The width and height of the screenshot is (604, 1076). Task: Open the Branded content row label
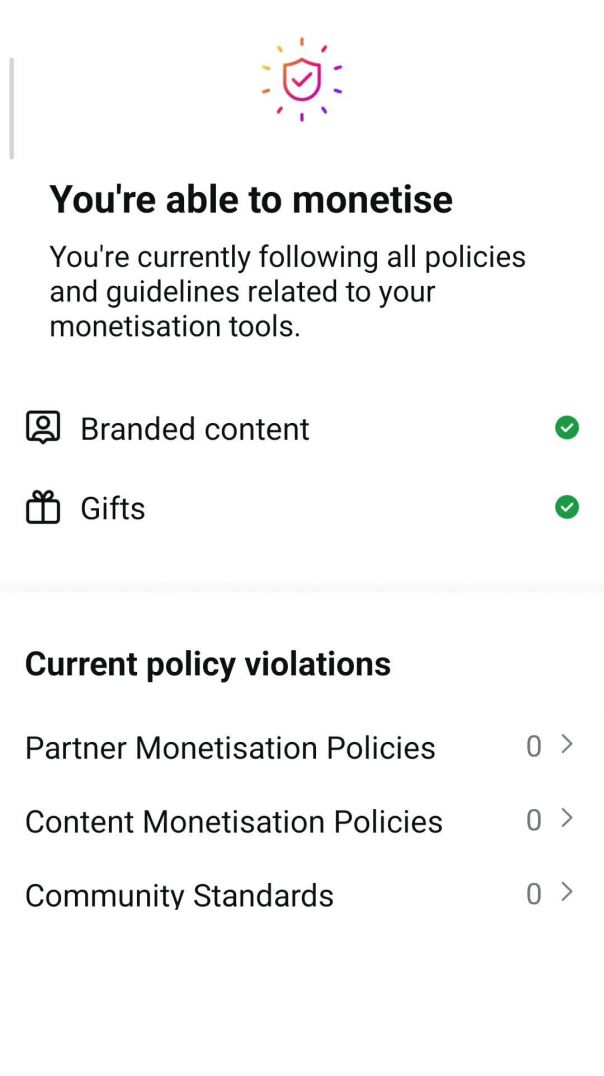[x=195, y=429]
